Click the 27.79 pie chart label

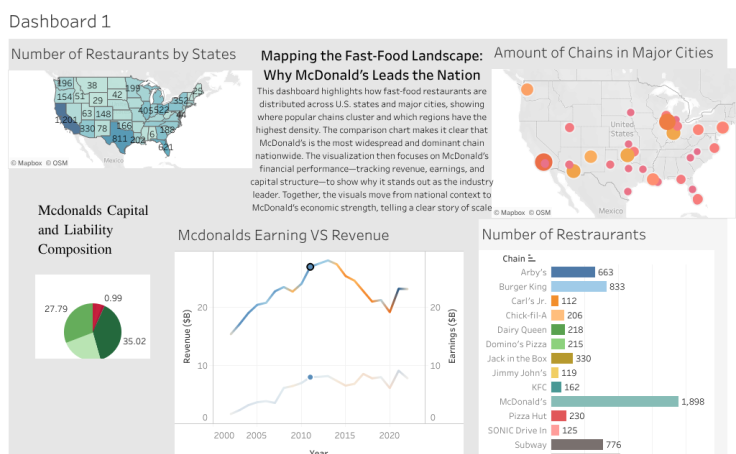56,309
